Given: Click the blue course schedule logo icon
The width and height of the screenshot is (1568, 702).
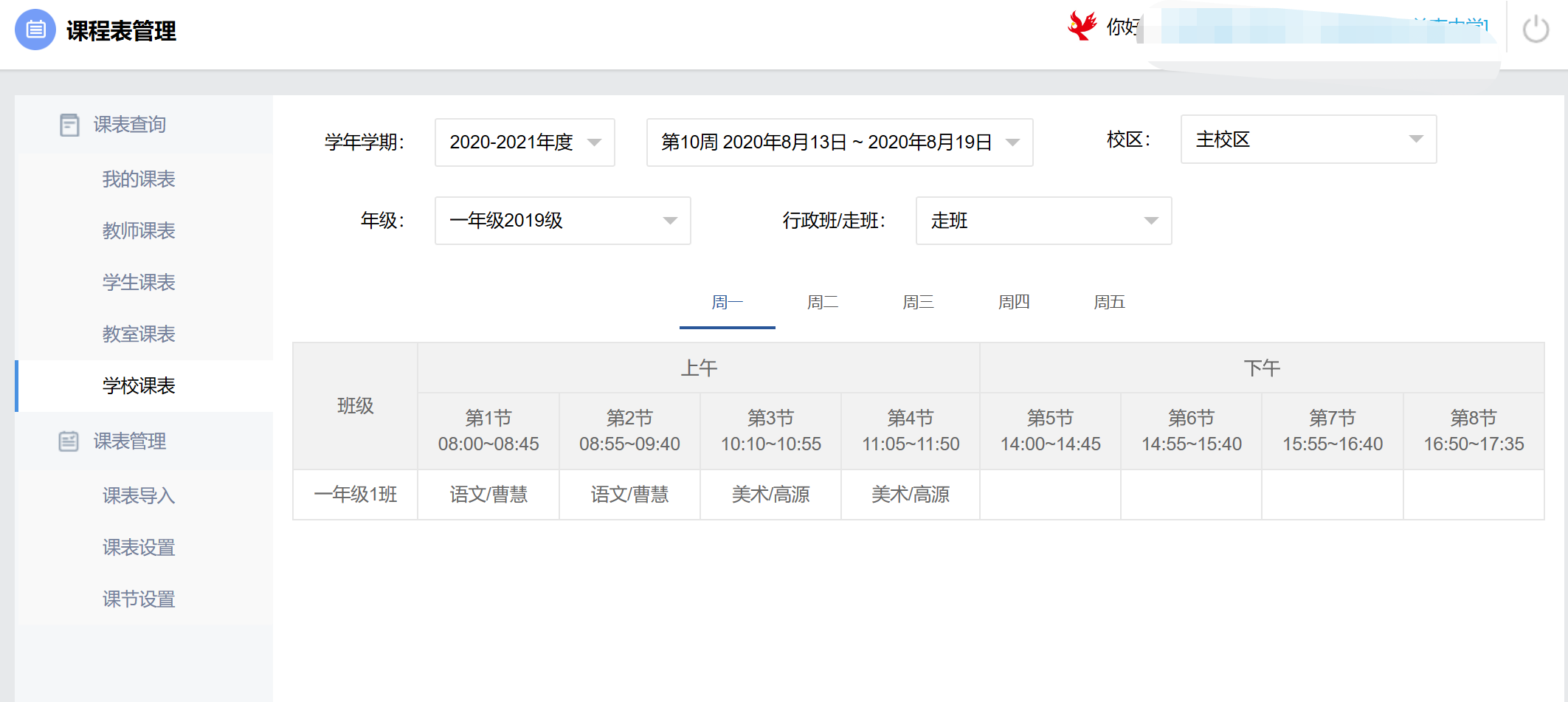Looking at the screenshot, I should [x=35, y=30].
